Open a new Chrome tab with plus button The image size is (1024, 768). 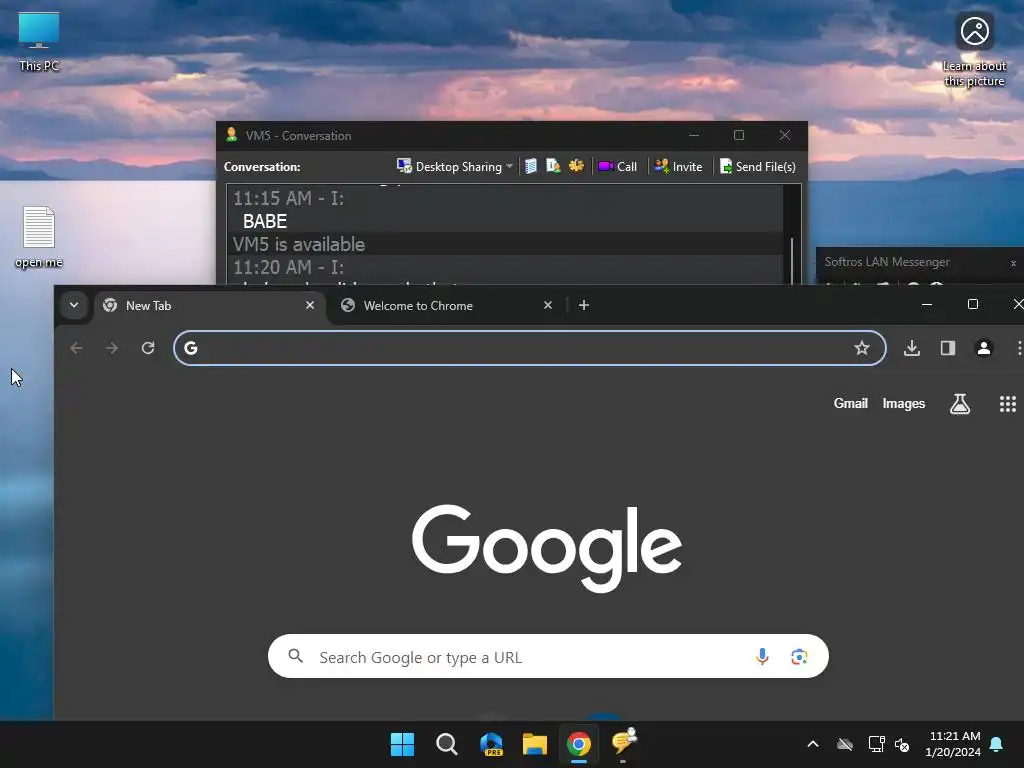pyautogui.click(x=584, y=305)
